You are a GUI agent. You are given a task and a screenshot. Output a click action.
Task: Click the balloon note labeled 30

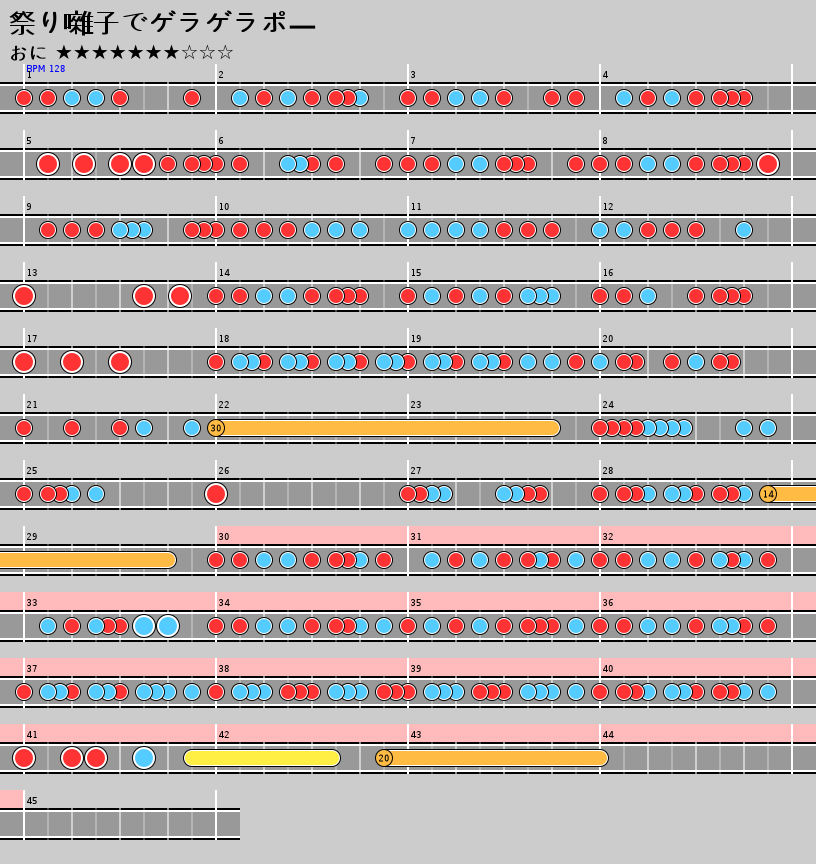[216, 428]
